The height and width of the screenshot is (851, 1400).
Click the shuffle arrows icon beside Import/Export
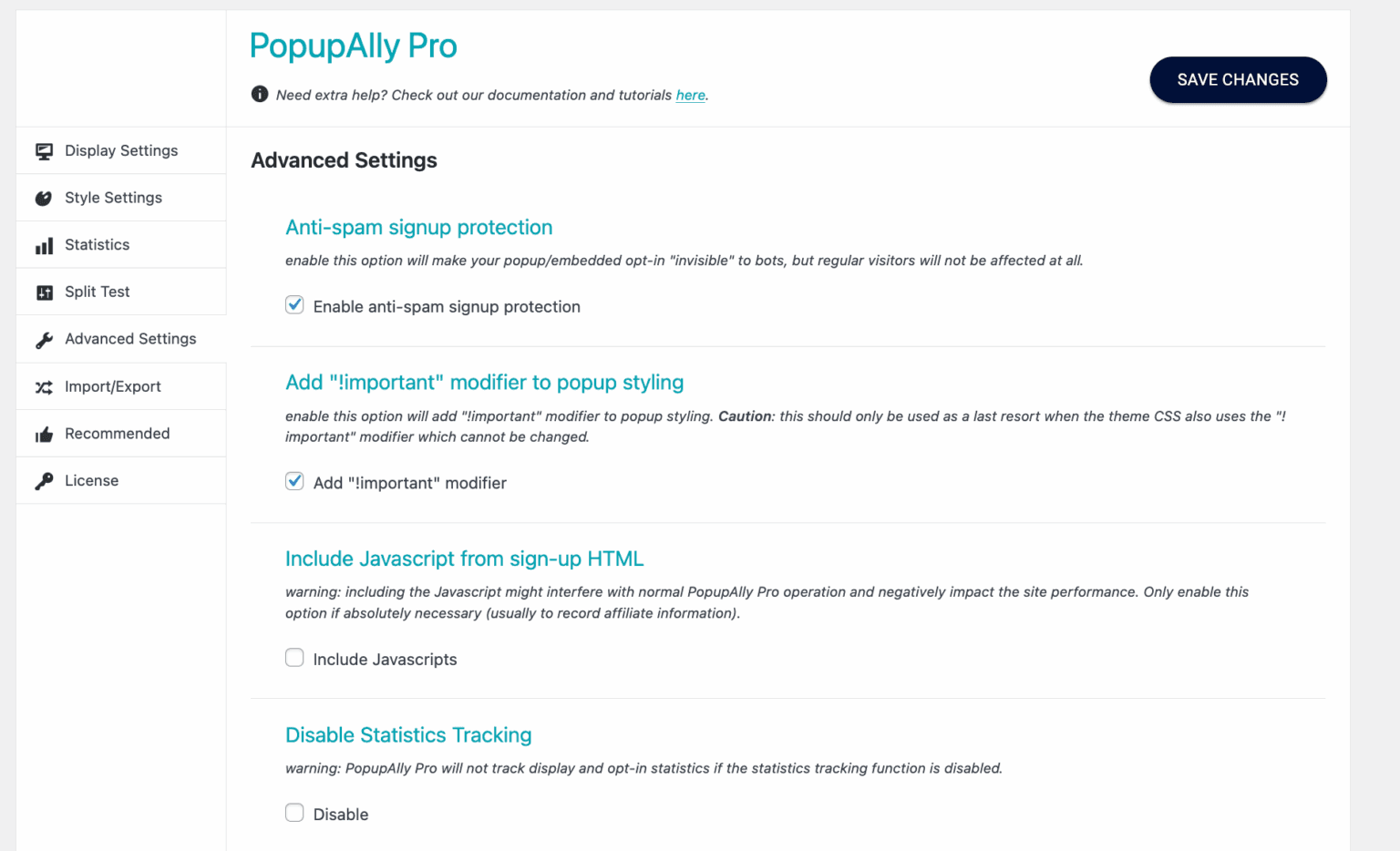click(44, 386)
